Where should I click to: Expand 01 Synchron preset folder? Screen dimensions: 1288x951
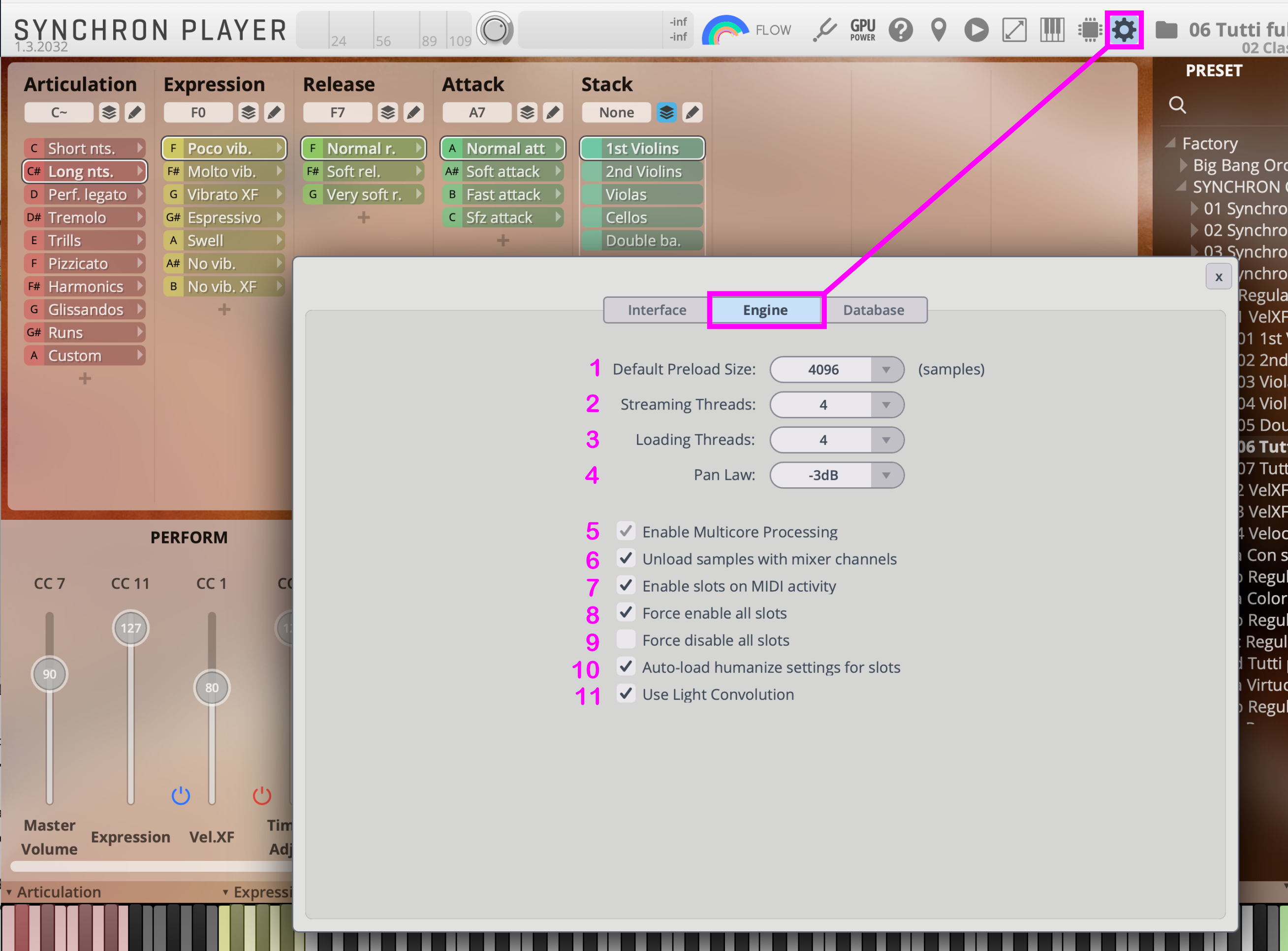coord(1194,208)
